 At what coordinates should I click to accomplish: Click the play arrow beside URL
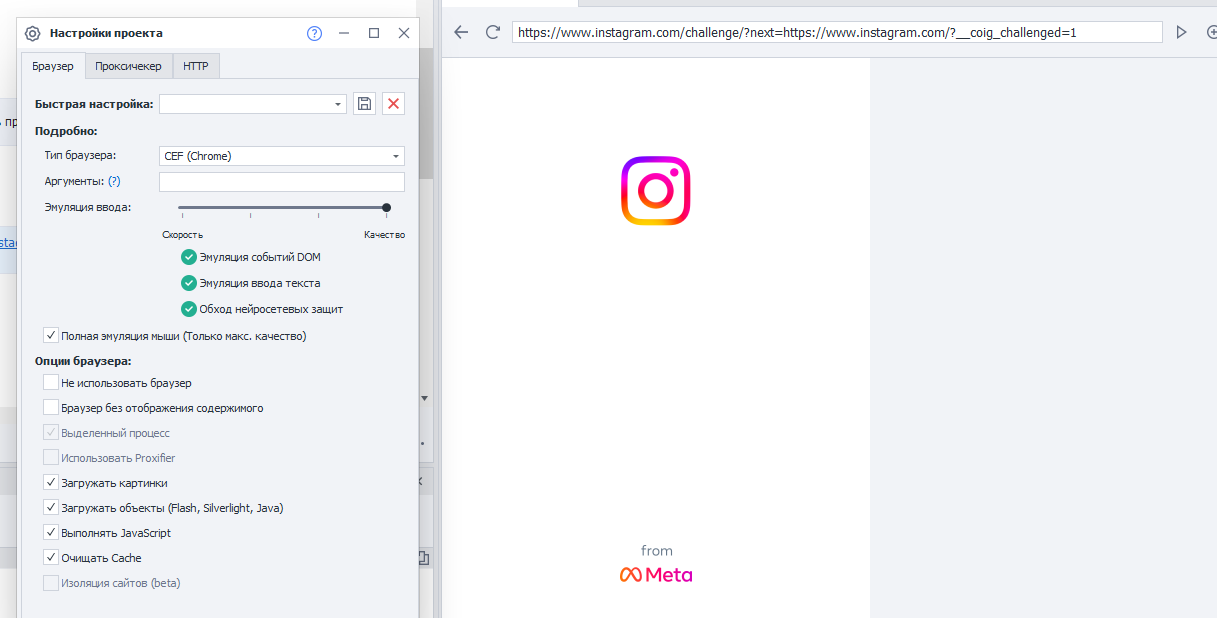click(1182, 32)
